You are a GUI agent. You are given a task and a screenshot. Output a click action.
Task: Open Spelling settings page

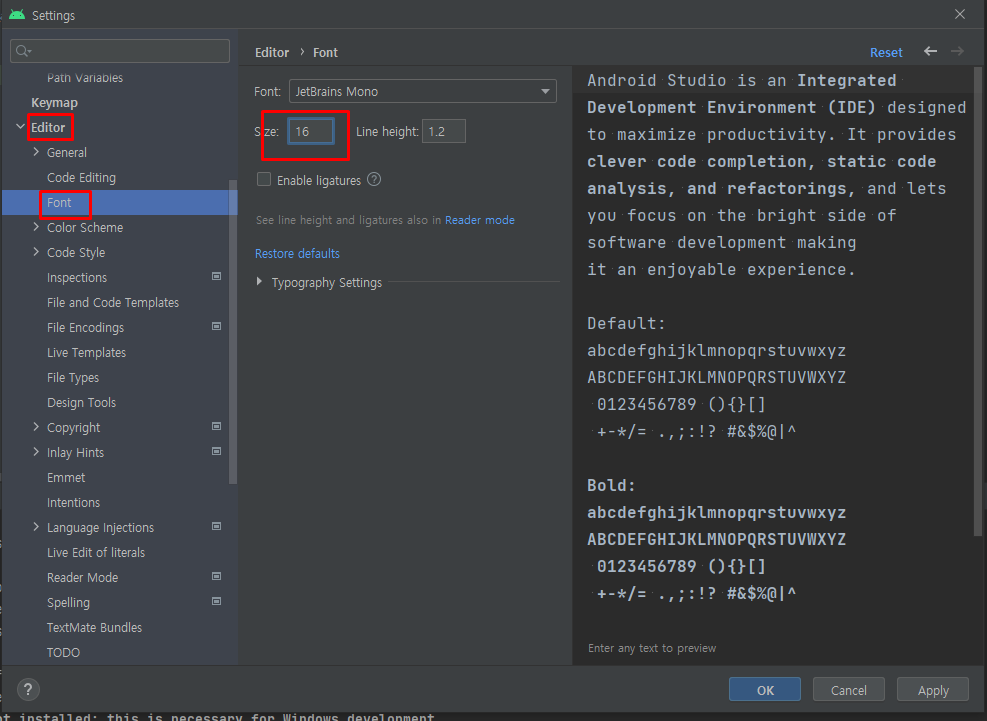point(68,603)
